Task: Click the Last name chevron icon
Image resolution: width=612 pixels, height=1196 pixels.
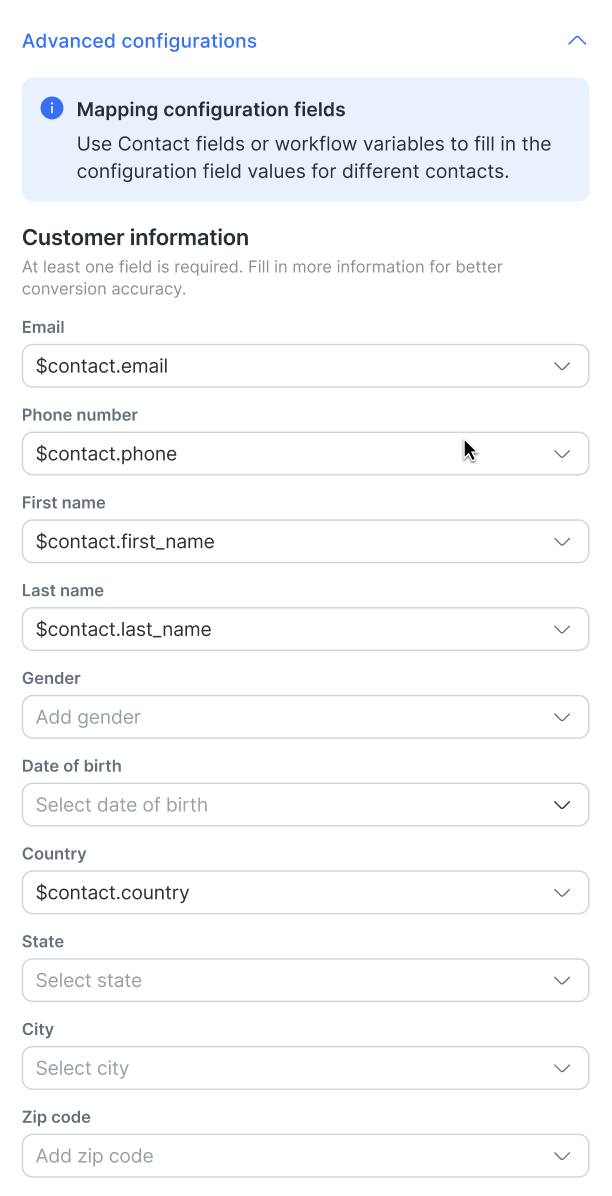Action: [562, 630]
